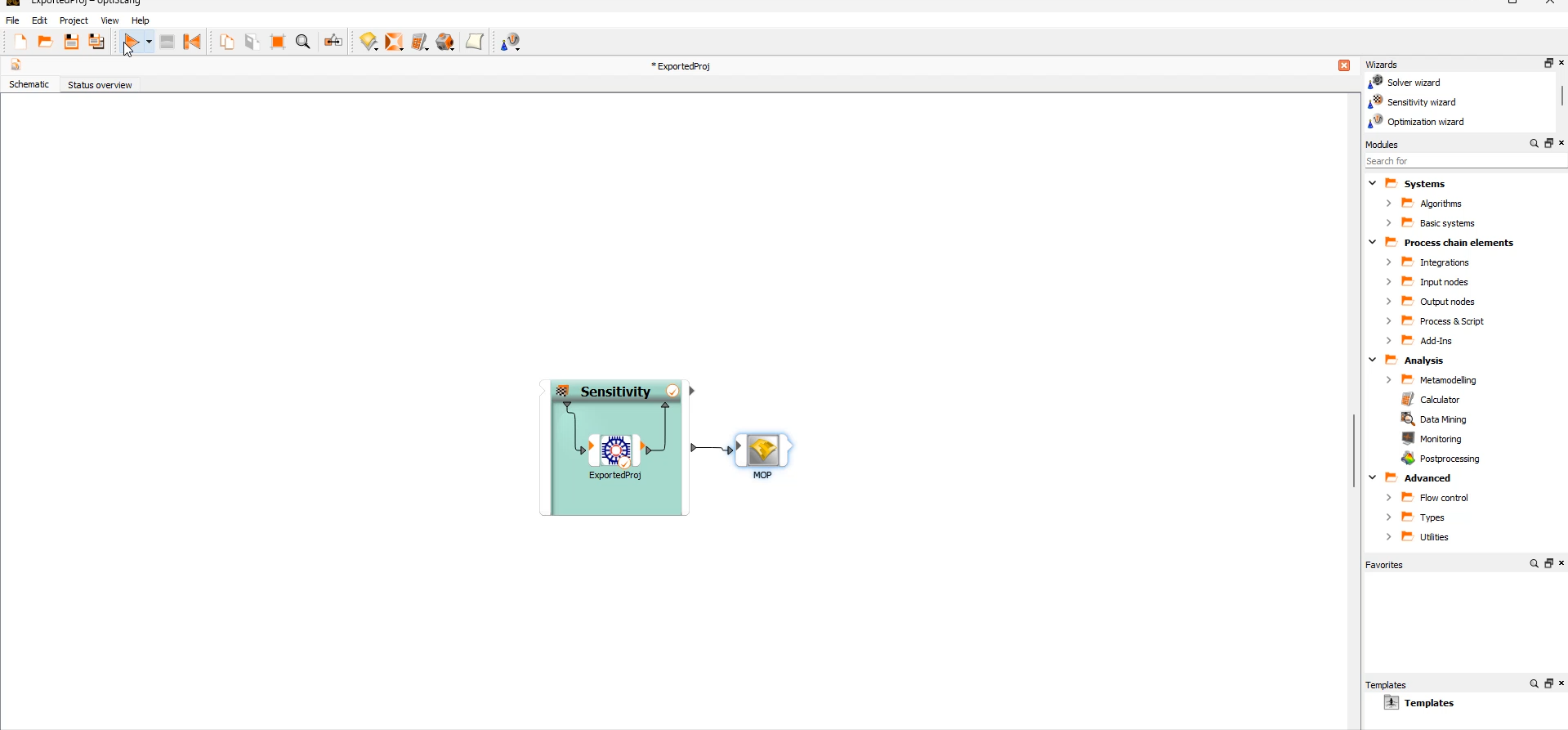Open run options dropdown arrow

click(149, 43)
